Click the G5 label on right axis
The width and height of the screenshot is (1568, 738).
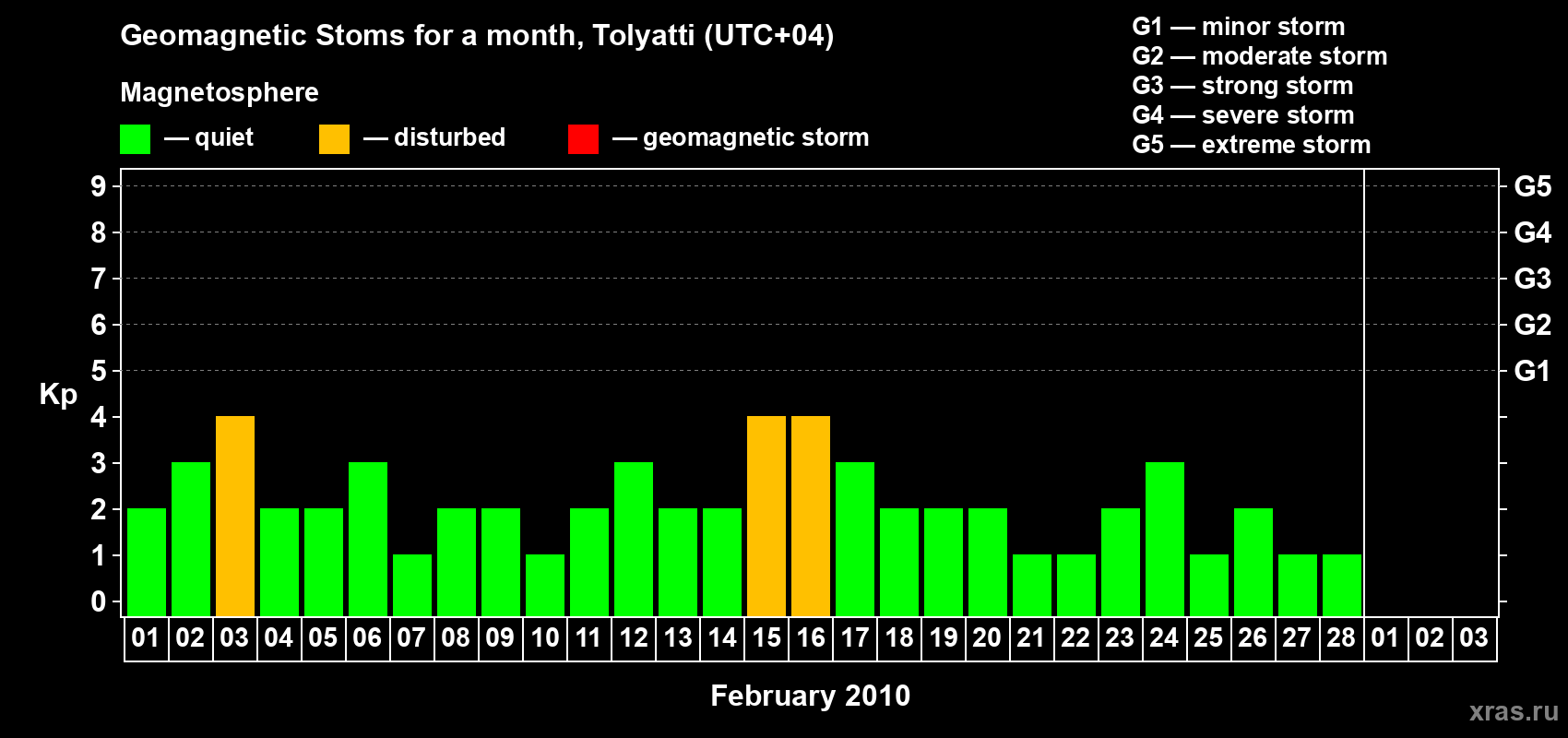pyautogui.click(x=1532, y=186)
